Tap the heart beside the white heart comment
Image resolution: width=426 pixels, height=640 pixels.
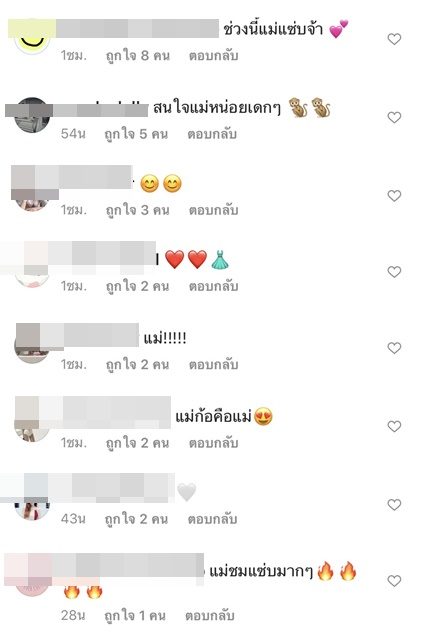[394, 505]
